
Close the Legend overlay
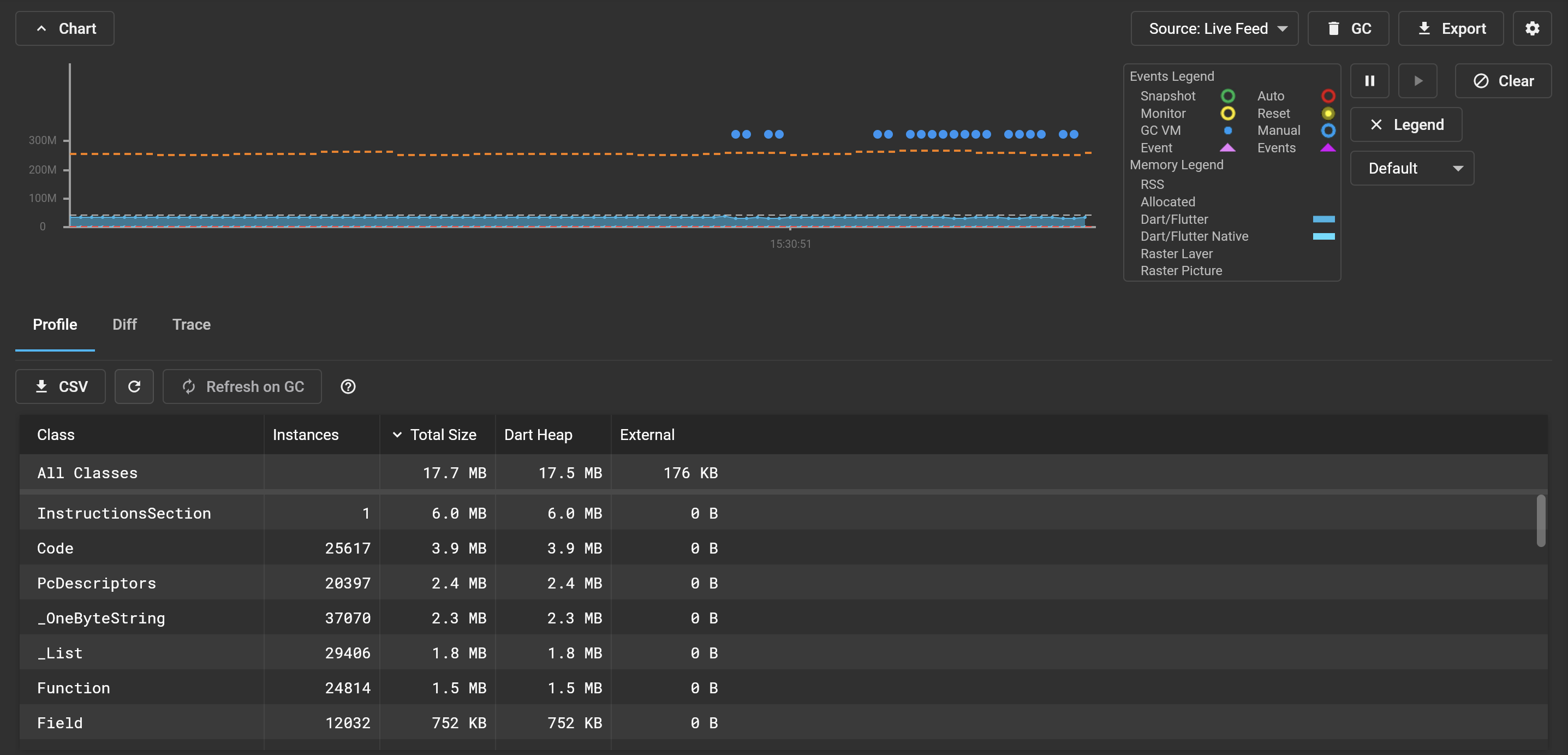[1405, 125]
